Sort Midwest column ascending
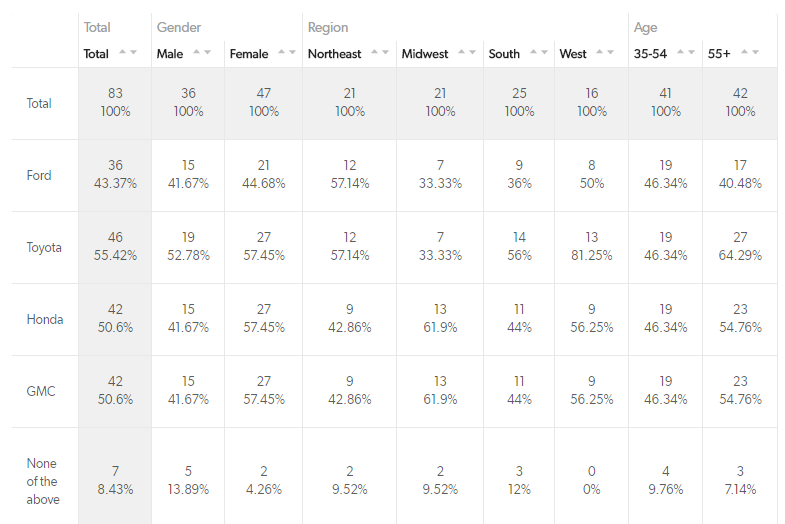This screenshot has height=524, width=785. [x=461, y=52]
